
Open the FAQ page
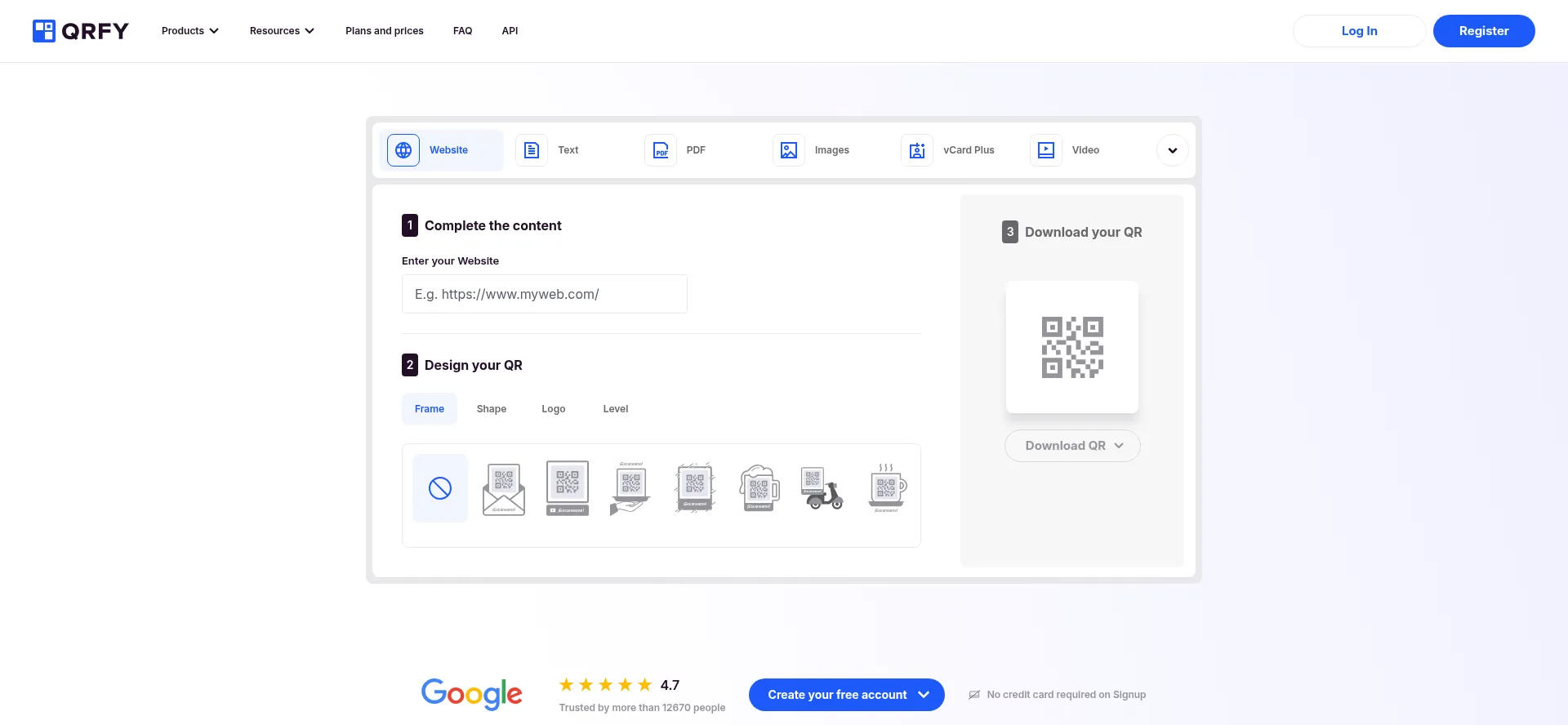click(x=463, y=31)
